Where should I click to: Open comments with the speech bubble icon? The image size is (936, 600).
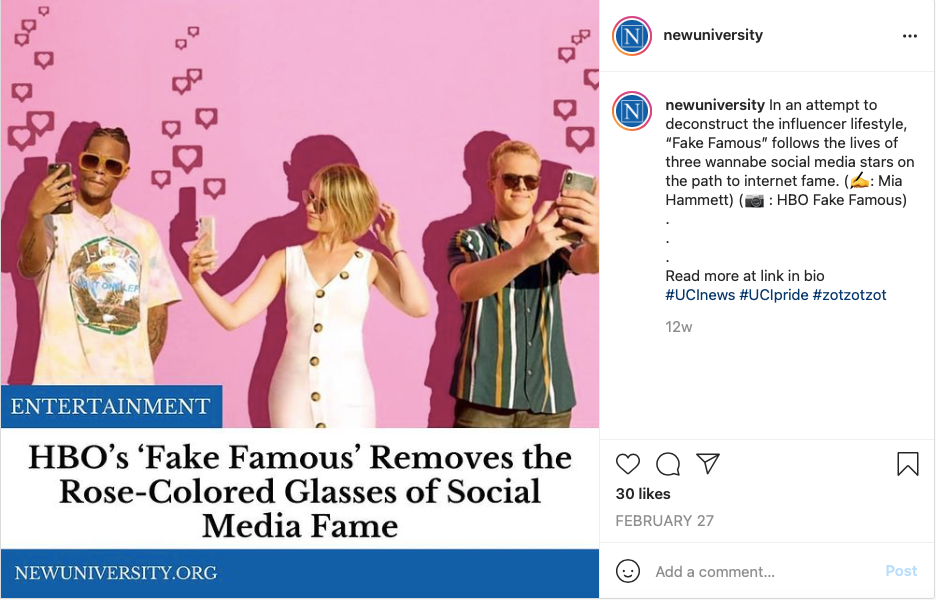click(668, 464)
